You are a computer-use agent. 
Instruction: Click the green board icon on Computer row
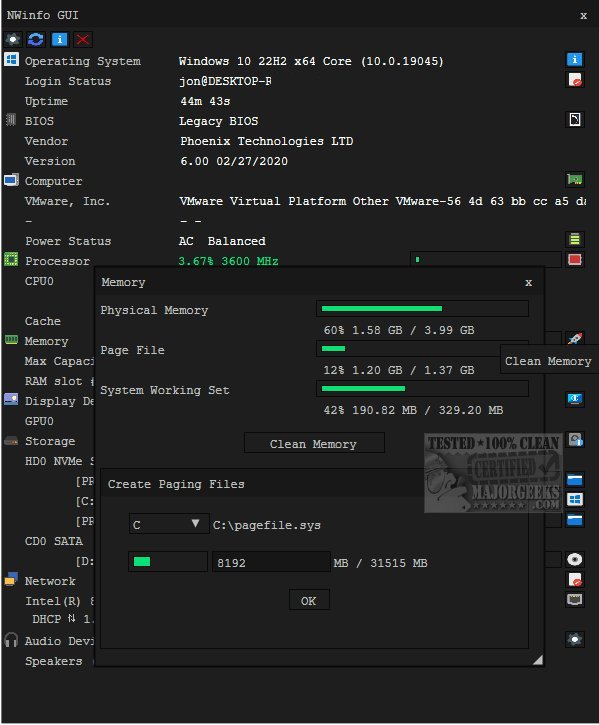click(574, 179)
